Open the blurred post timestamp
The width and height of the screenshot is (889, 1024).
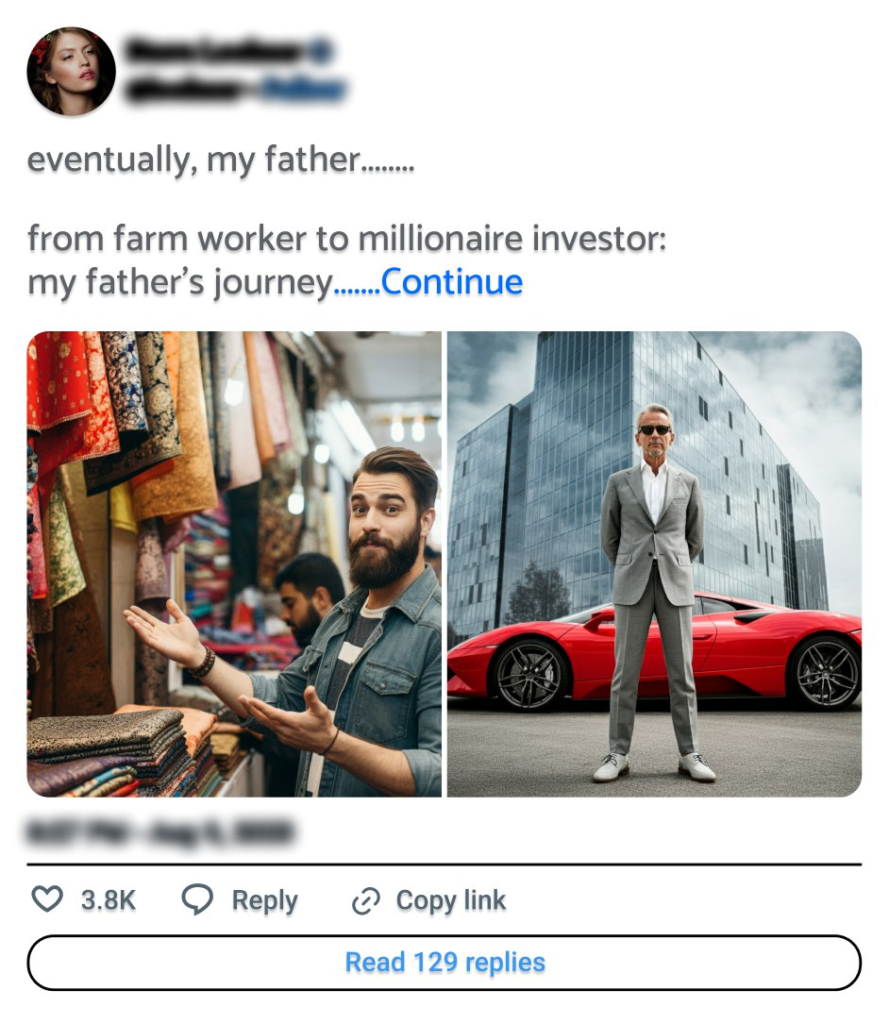click(160, 831)
